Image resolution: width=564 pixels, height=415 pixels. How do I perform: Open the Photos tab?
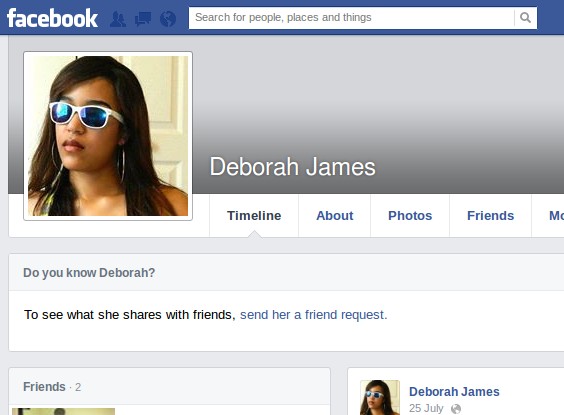(410, 215)
